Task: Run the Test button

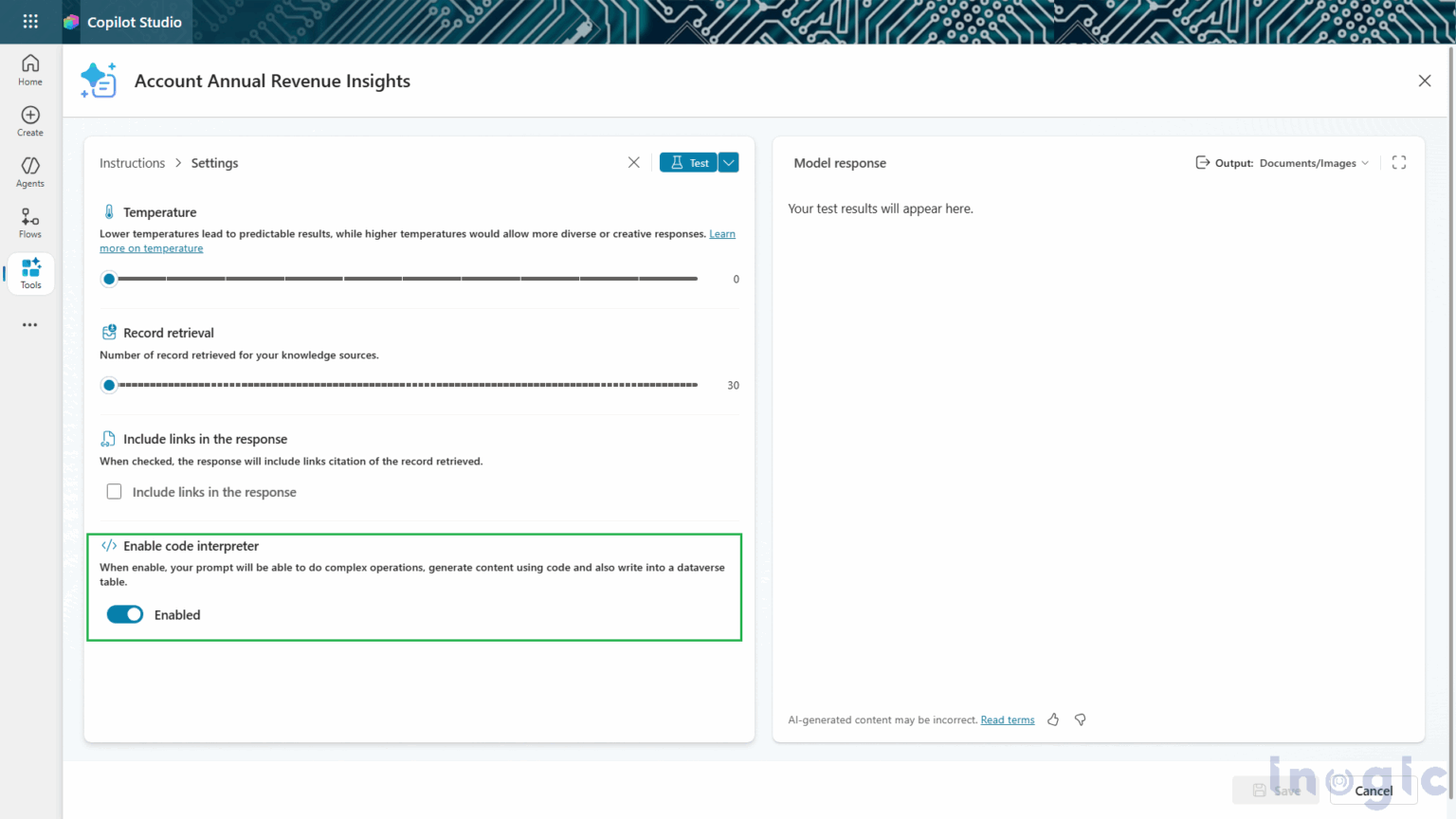Action: (x=687, y=162)
